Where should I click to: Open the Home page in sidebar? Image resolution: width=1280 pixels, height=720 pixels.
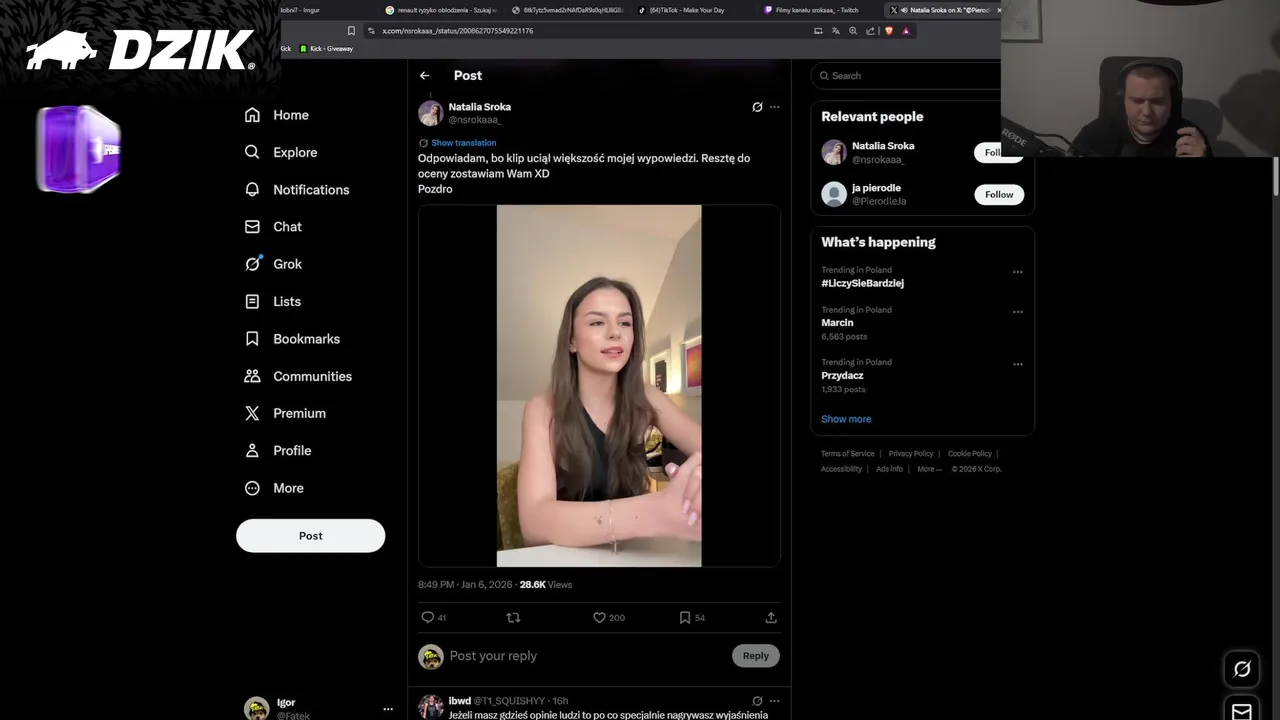[277, 115]
